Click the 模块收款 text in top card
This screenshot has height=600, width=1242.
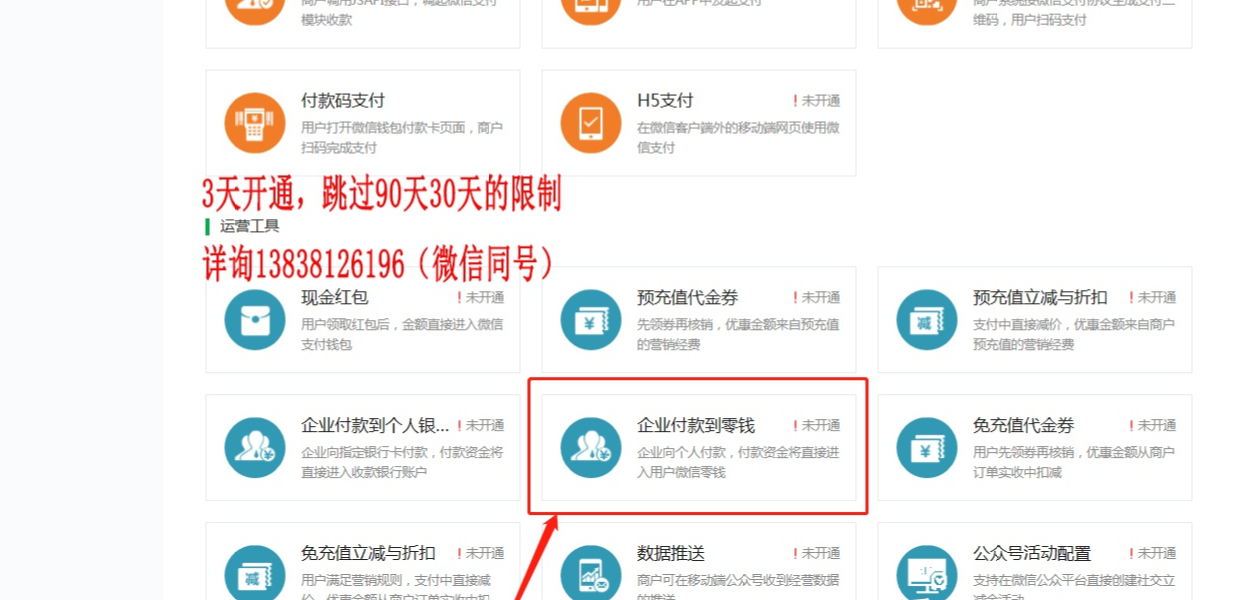point(327,20)
